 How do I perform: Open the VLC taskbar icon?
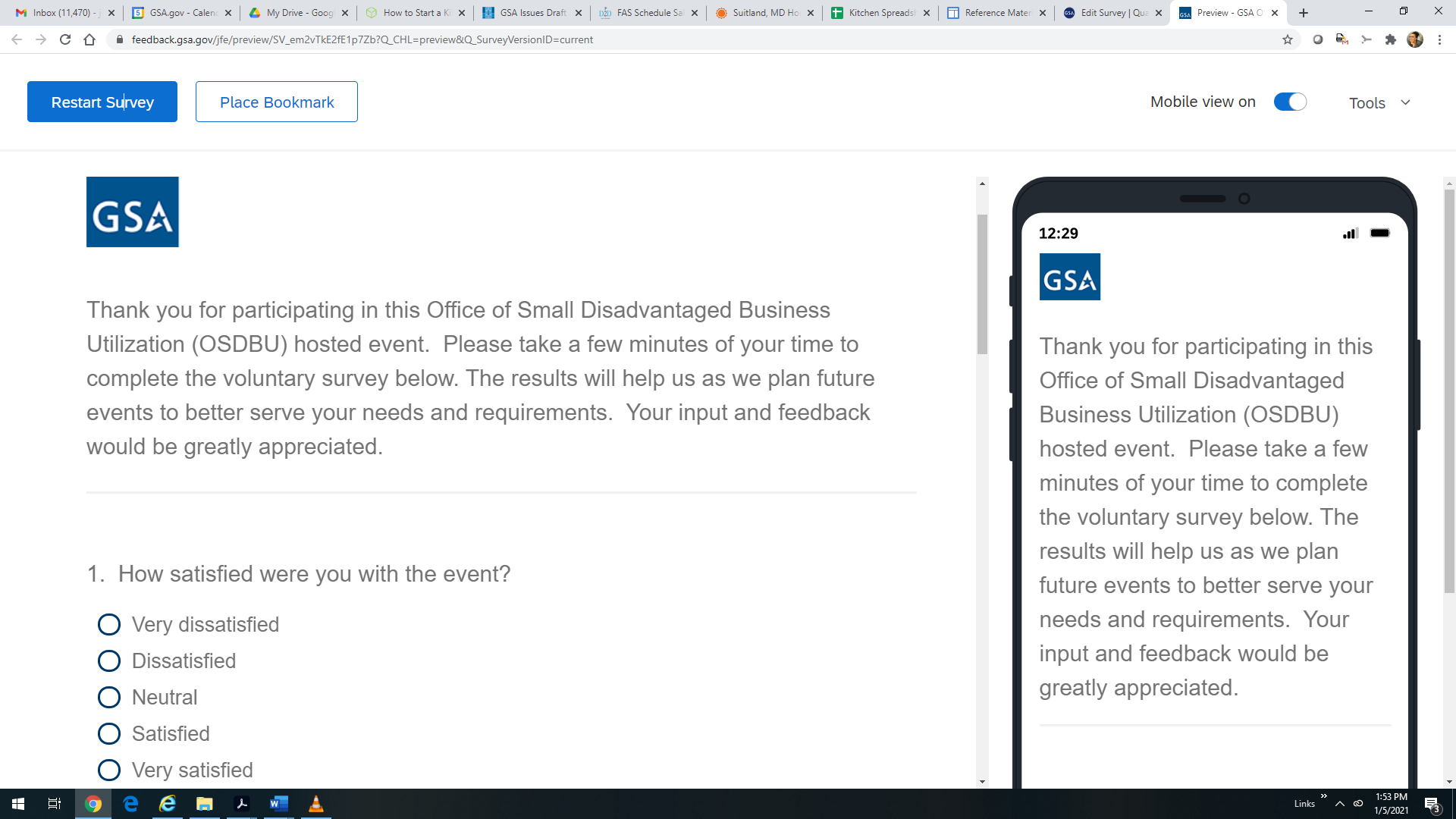[316, 804]
